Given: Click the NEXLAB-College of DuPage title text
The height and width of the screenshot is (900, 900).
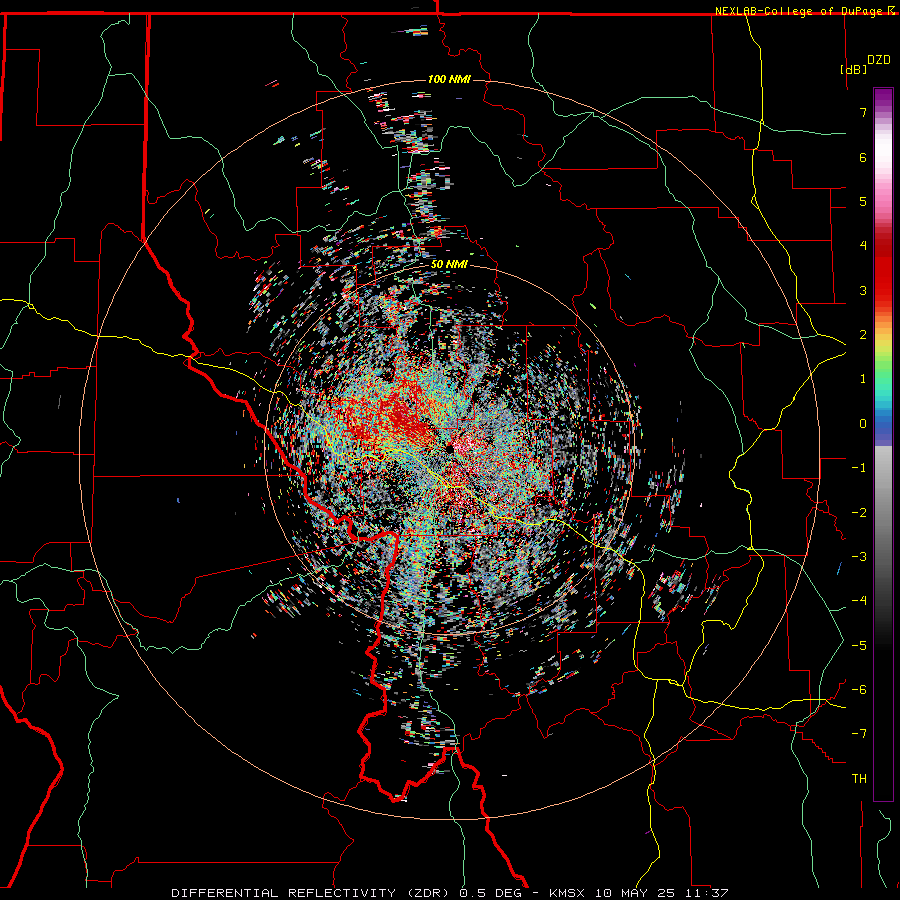Looking at the screenshot, I should [x=801, y=11].
